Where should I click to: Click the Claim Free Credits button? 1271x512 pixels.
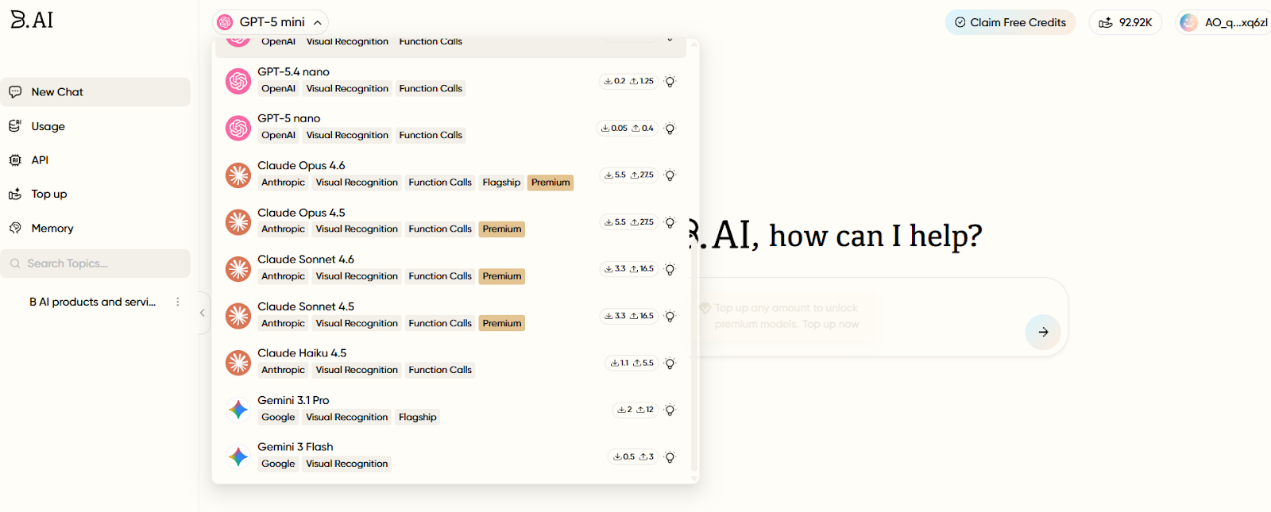tap(1009, 22)
